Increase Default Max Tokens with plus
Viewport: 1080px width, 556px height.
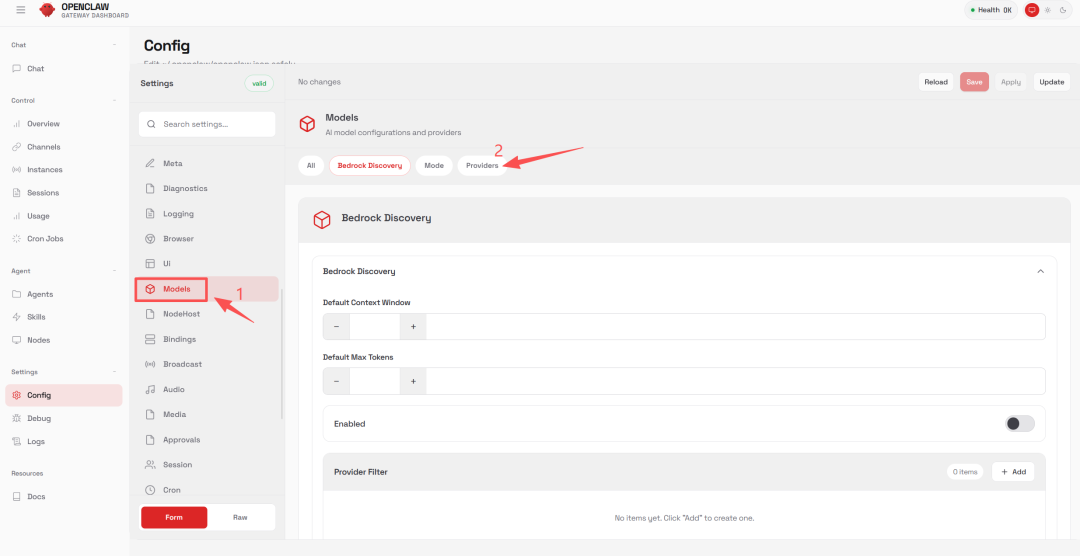pyautogui.click(x=413, y=381)
